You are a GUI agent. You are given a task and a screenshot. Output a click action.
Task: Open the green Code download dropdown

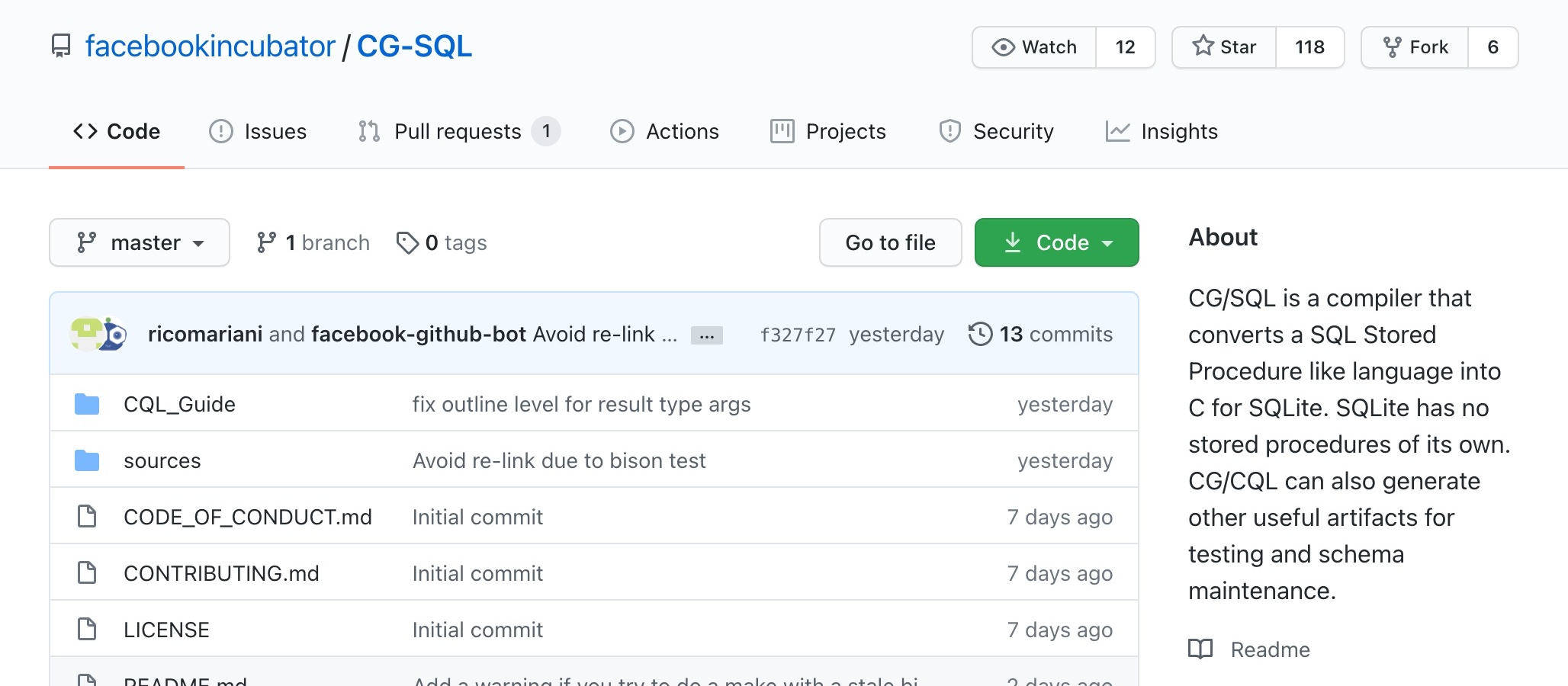click(x=1056, y=242)
